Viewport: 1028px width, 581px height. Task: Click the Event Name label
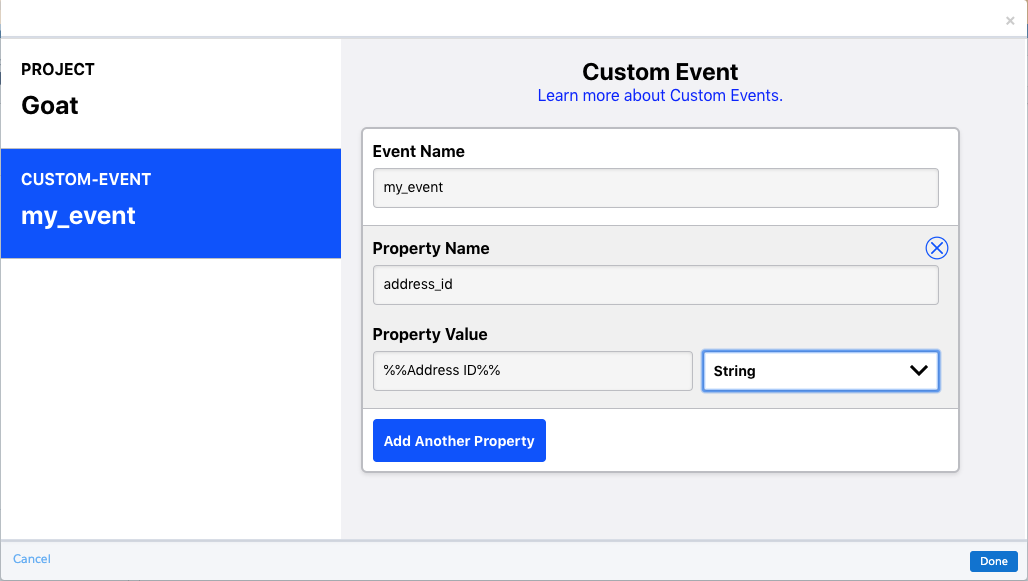pyautogui.click(x=418, y=151)
